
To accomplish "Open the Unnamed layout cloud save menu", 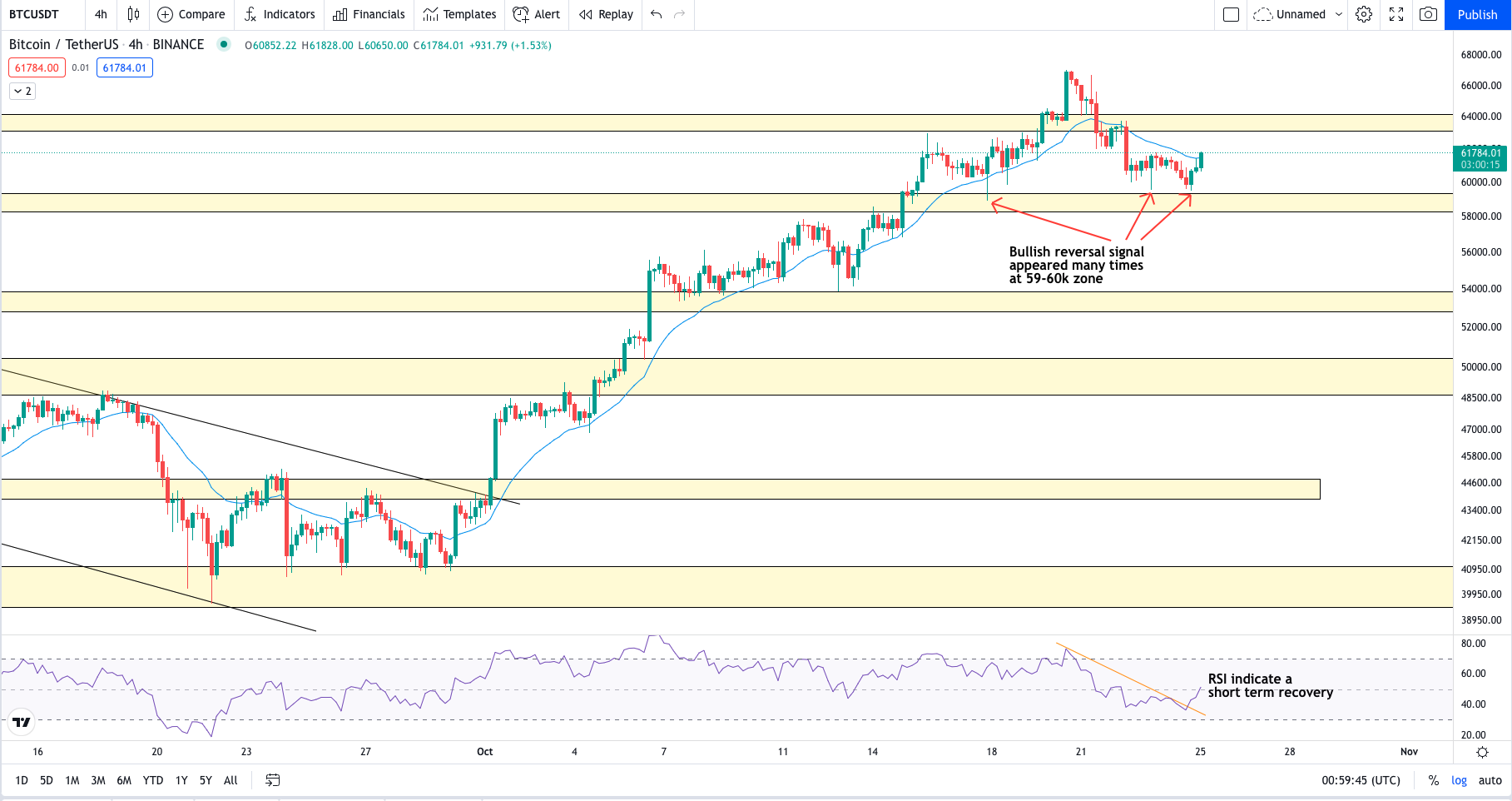I will tap(1290, 14).
